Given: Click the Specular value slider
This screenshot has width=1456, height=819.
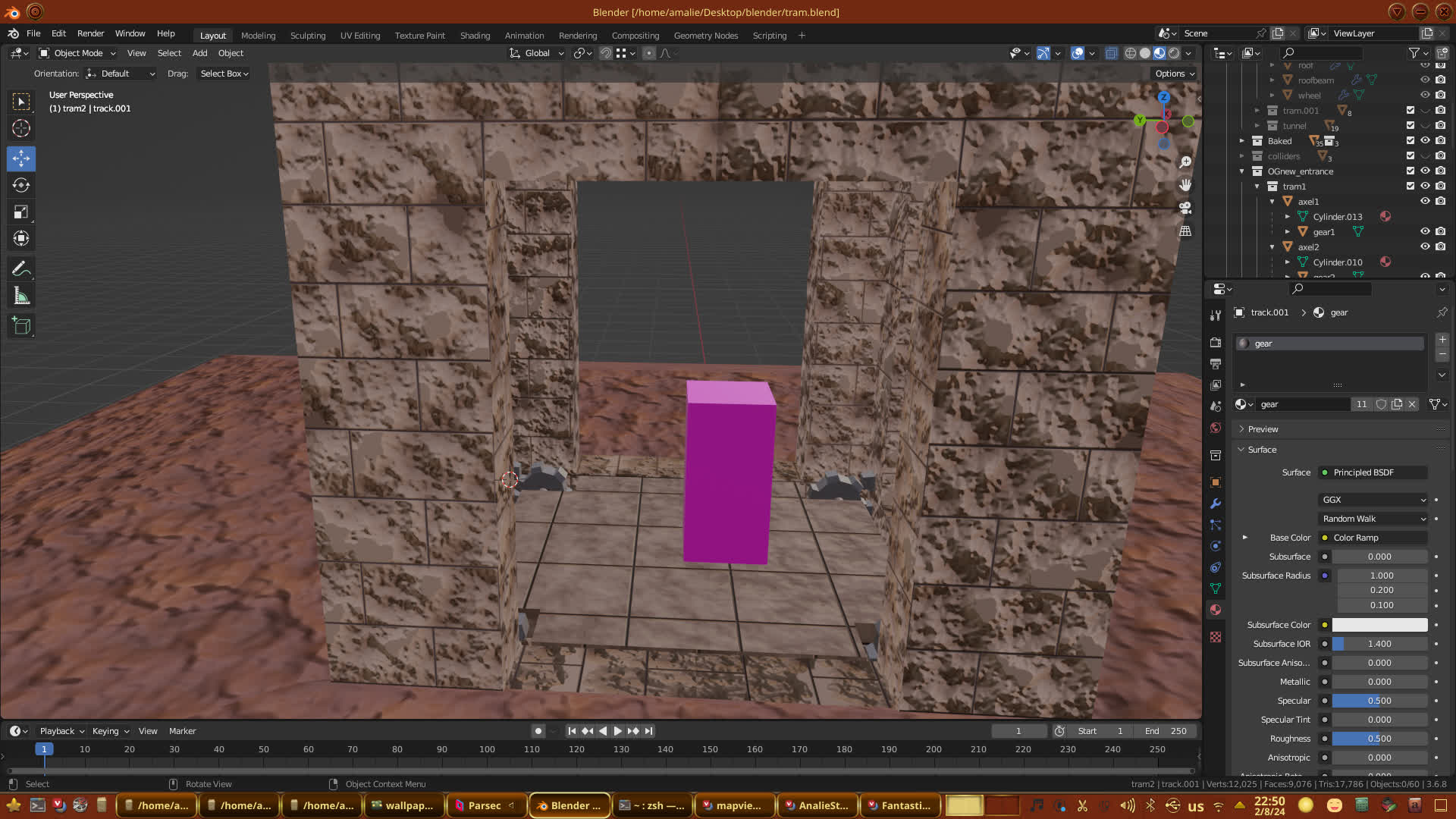Looking at the screenshot, I should coord(1379,701).
